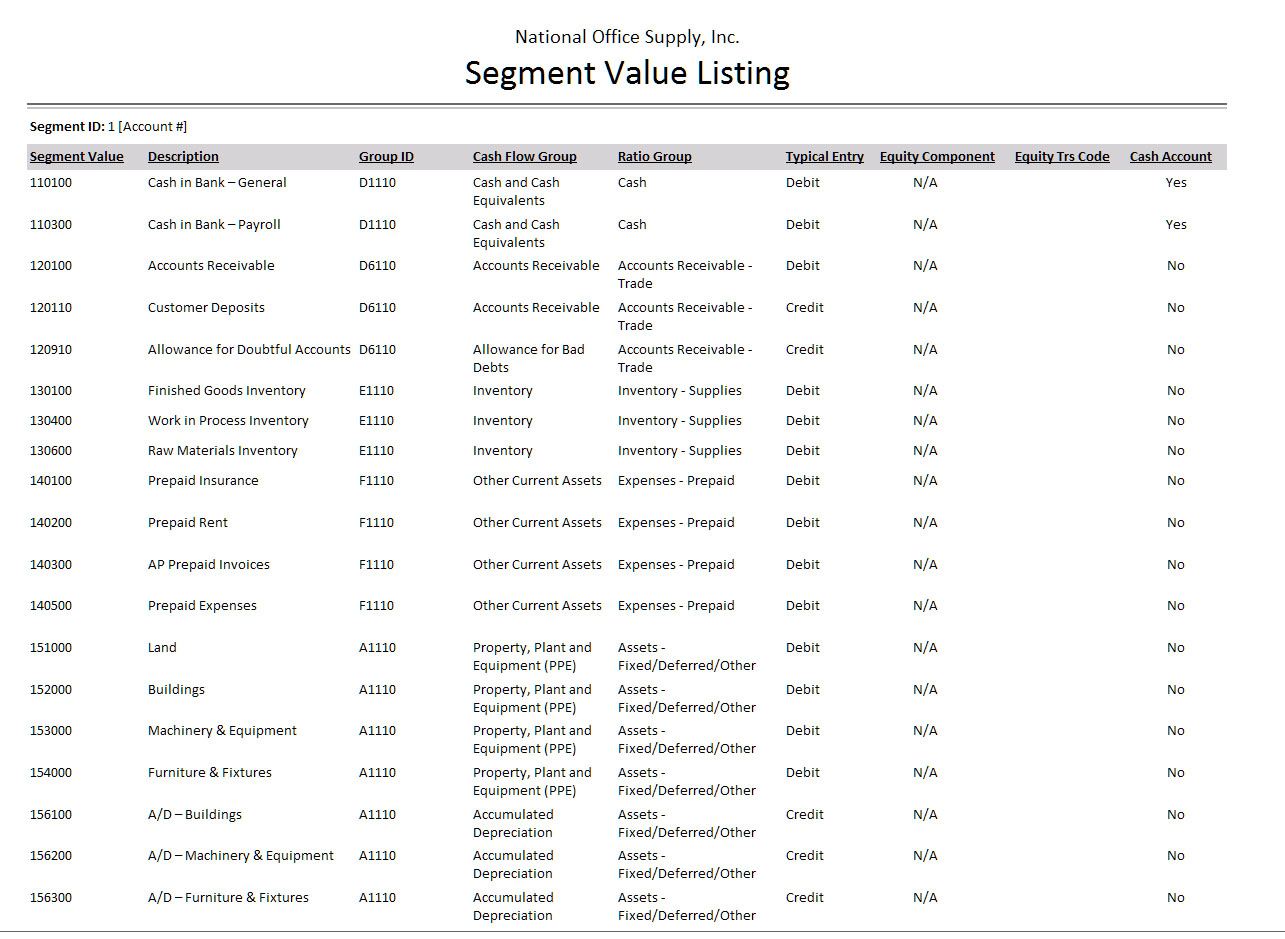Image resolution: width=1285 pixels, height=939 pixels.
Task: Select the Customer Deposits row description
Action: click(206, 308)
